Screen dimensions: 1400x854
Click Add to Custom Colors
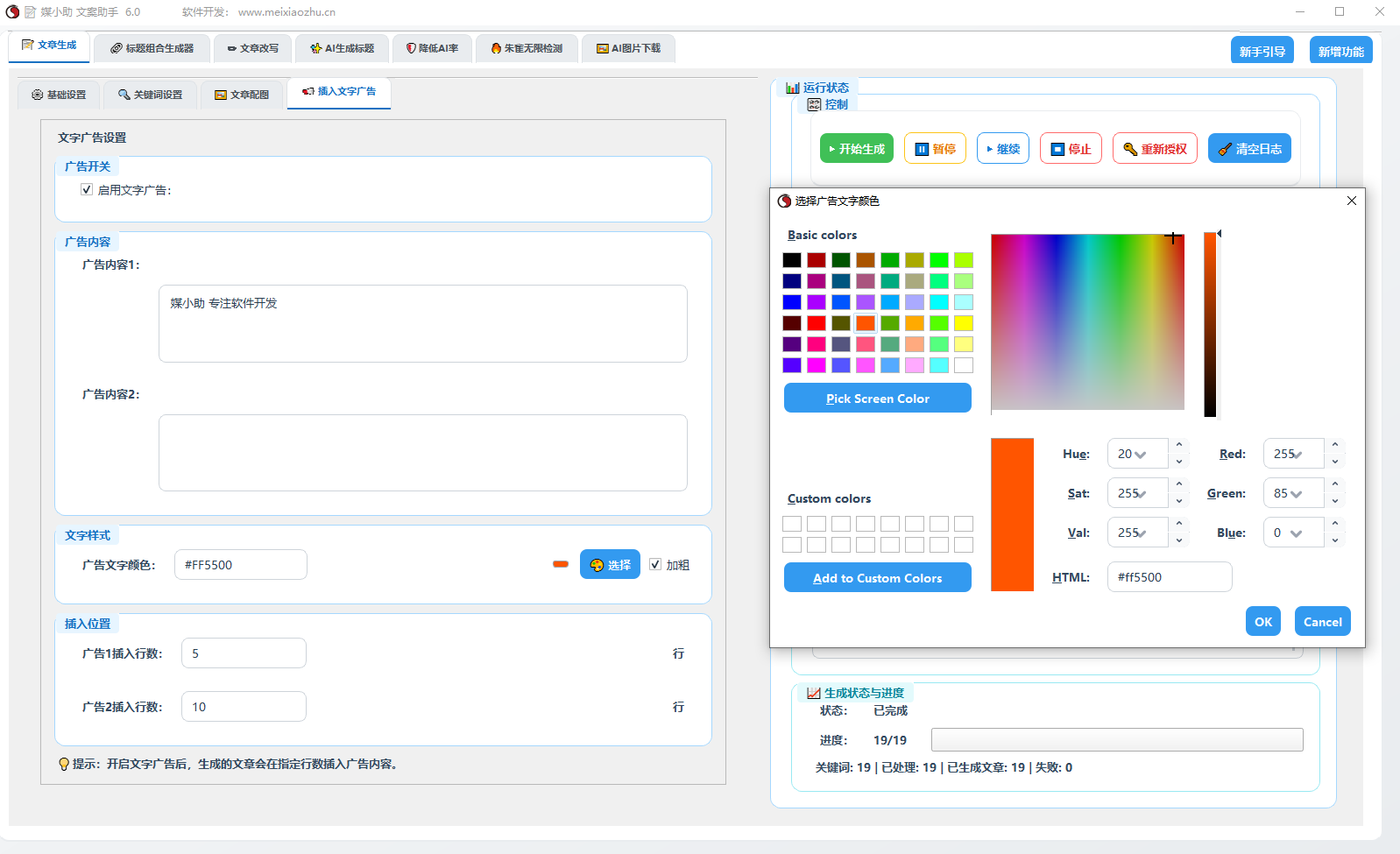pos(877,578)
